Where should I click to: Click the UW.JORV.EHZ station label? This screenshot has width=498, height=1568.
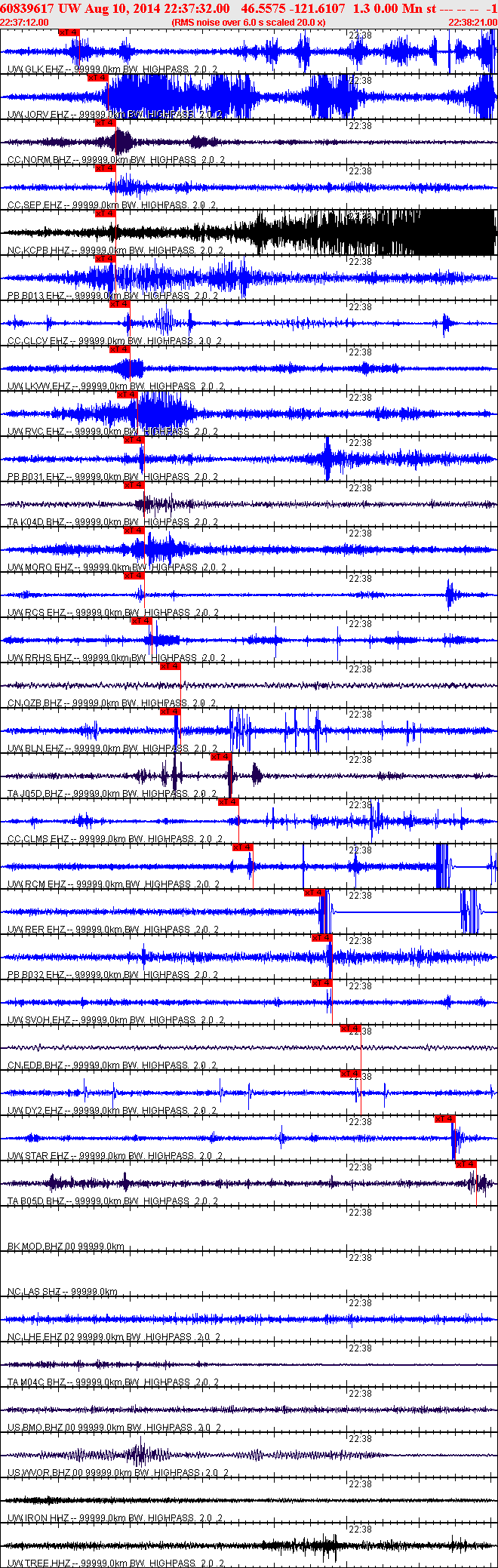[x=38, y=115]
